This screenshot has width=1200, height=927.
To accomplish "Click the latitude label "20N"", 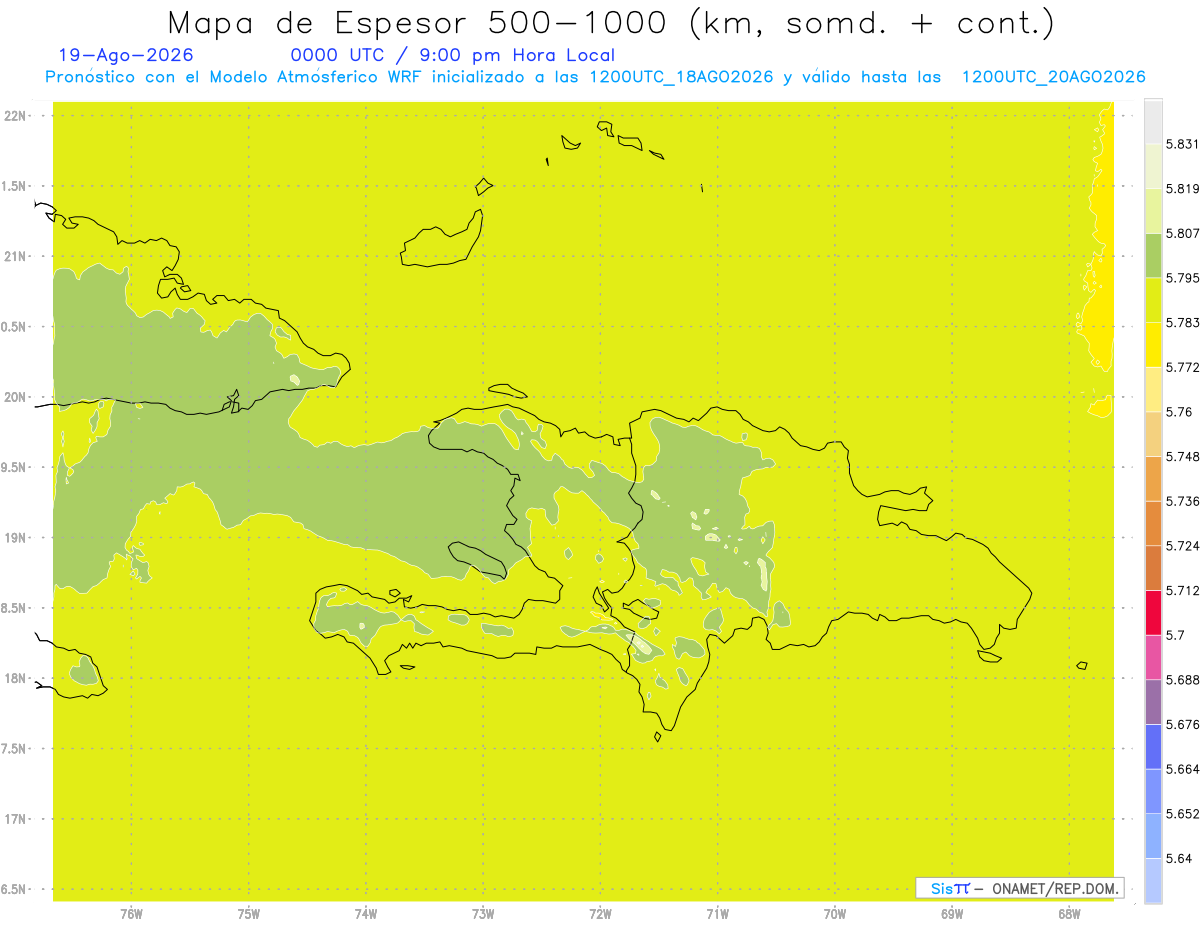I will 16,397.
